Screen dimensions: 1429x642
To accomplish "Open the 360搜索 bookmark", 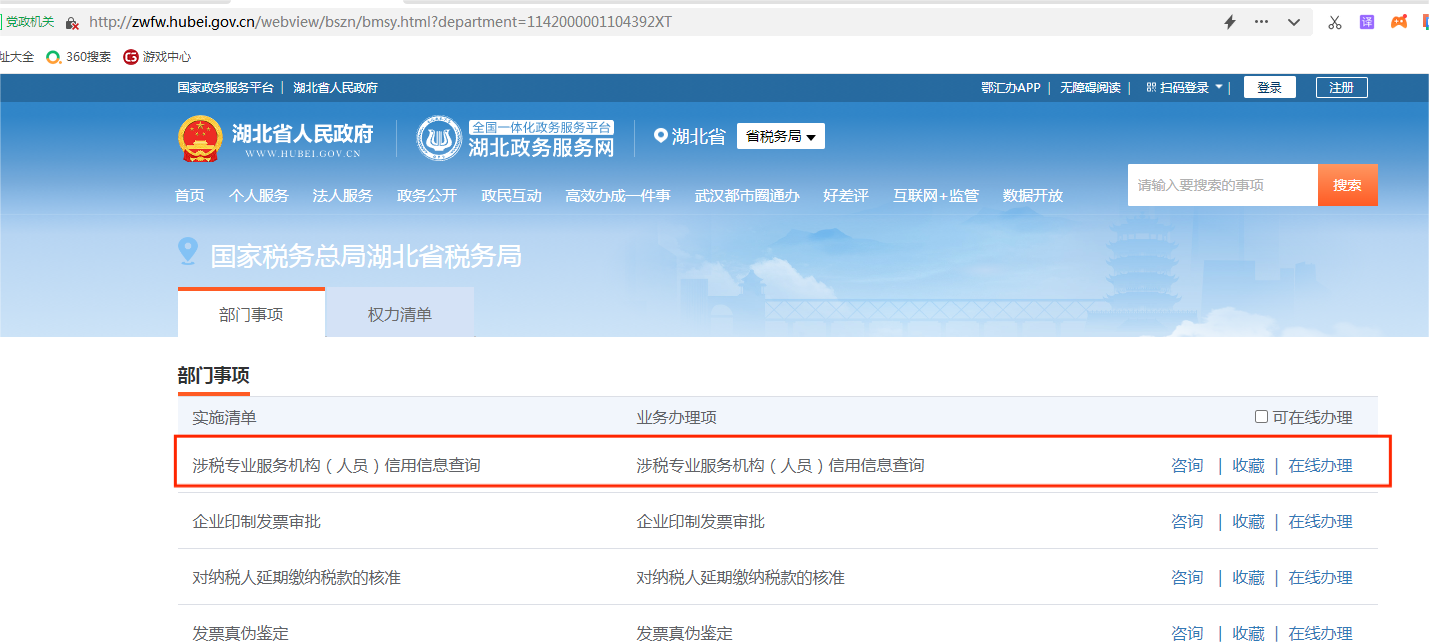I will pyautogui.click(x=79, y=57).
